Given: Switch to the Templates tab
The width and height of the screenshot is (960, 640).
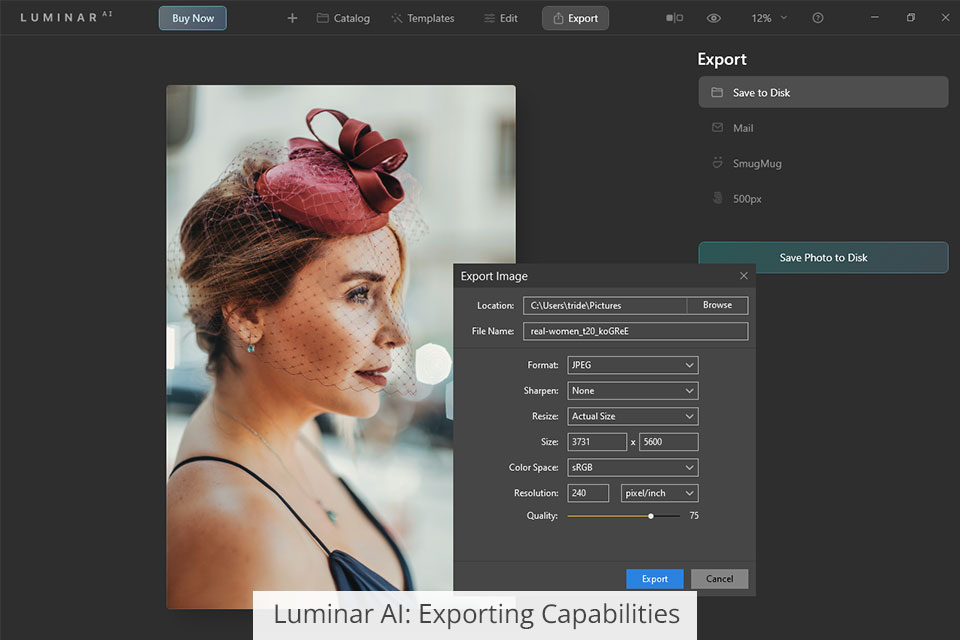Looking at the screenshot, I should point(422,18).
